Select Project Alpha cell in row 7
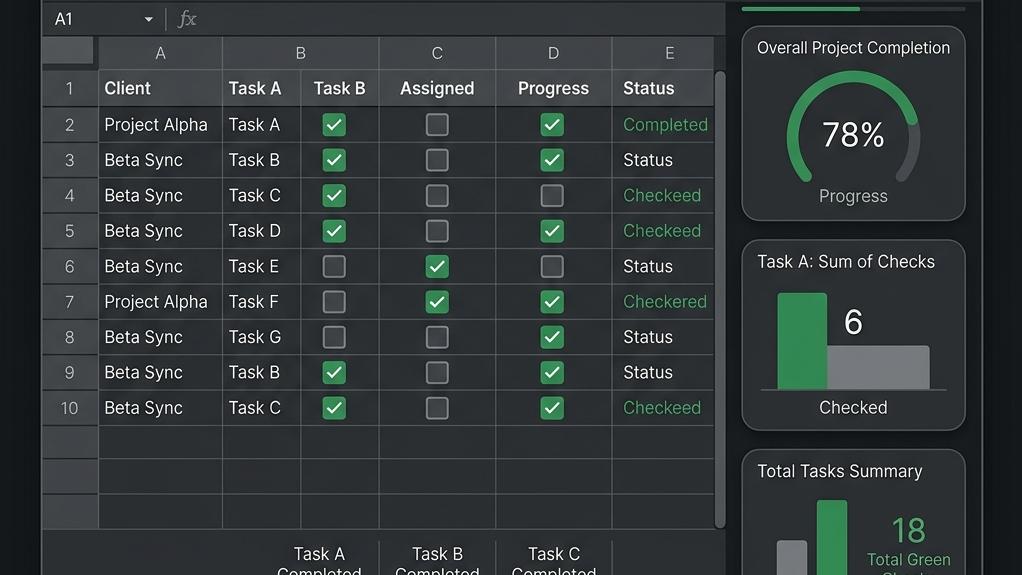 point(160,302)
